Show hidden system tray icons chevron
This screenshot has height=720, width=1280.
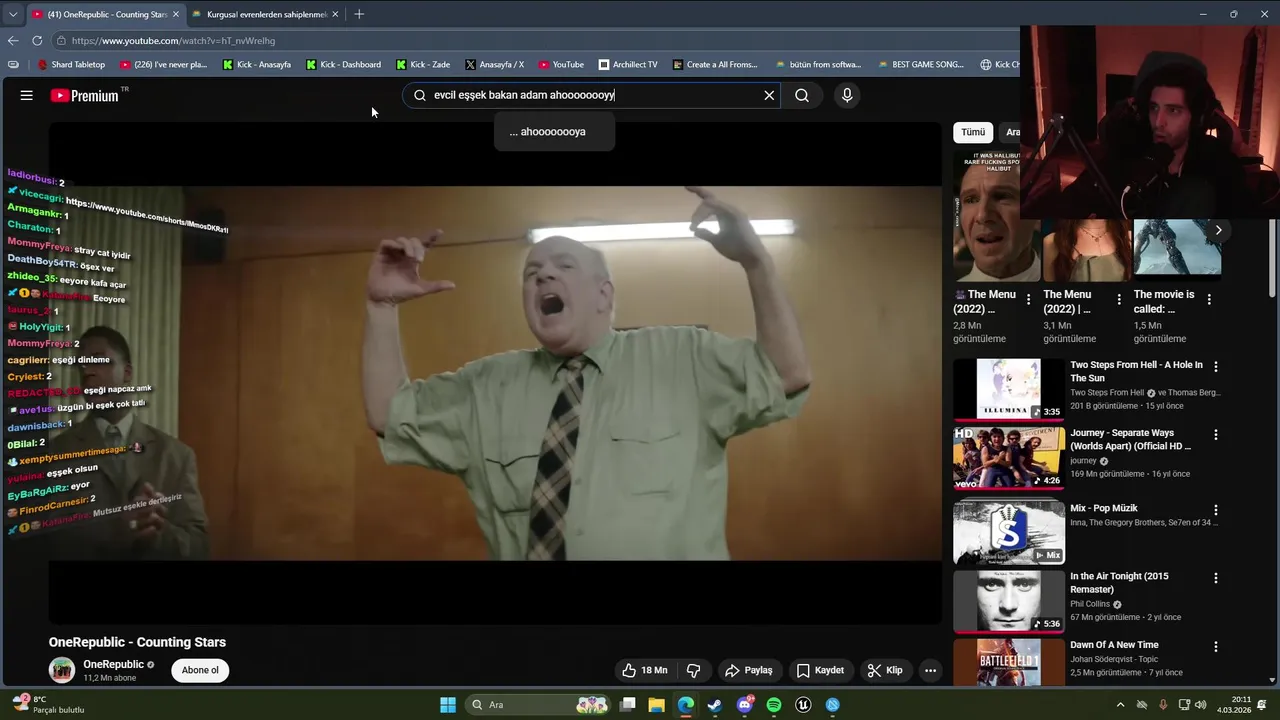1120,705
